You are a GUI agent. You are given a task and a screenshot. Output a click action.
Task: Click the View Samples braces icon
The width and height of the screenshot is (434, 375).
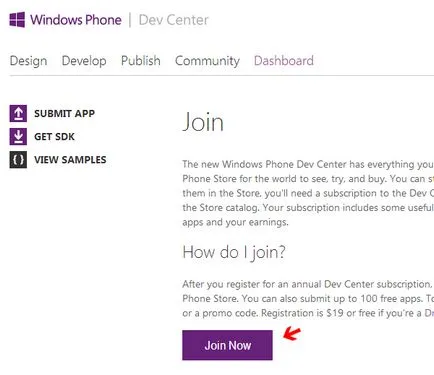point(18,160)
